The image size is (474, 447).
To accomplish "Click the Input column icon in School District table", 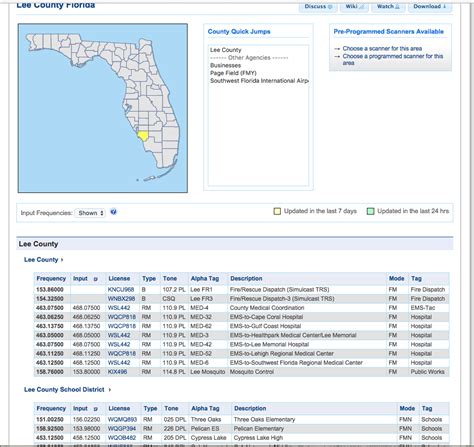I will pyautogui.click(x=95, y=409).
